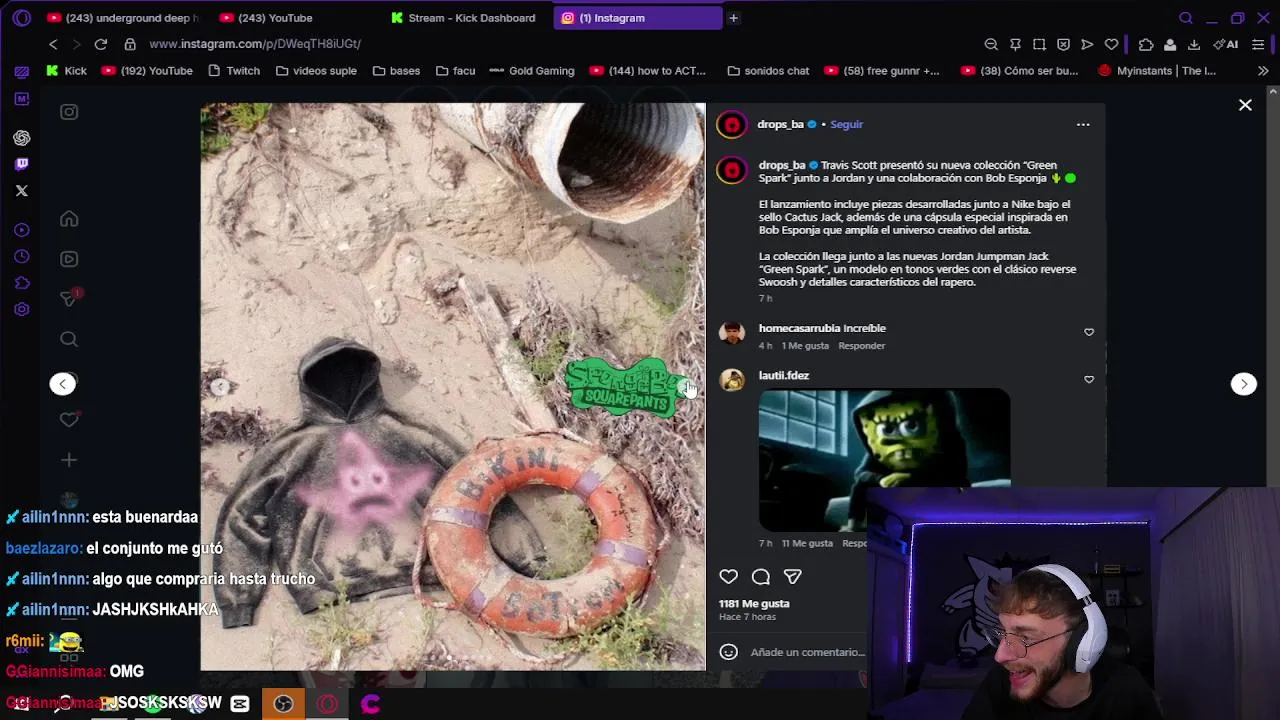Click the comment bubble icon under the post
Image resolution: width=1280 pixels, height=720 pixels.
760,577
